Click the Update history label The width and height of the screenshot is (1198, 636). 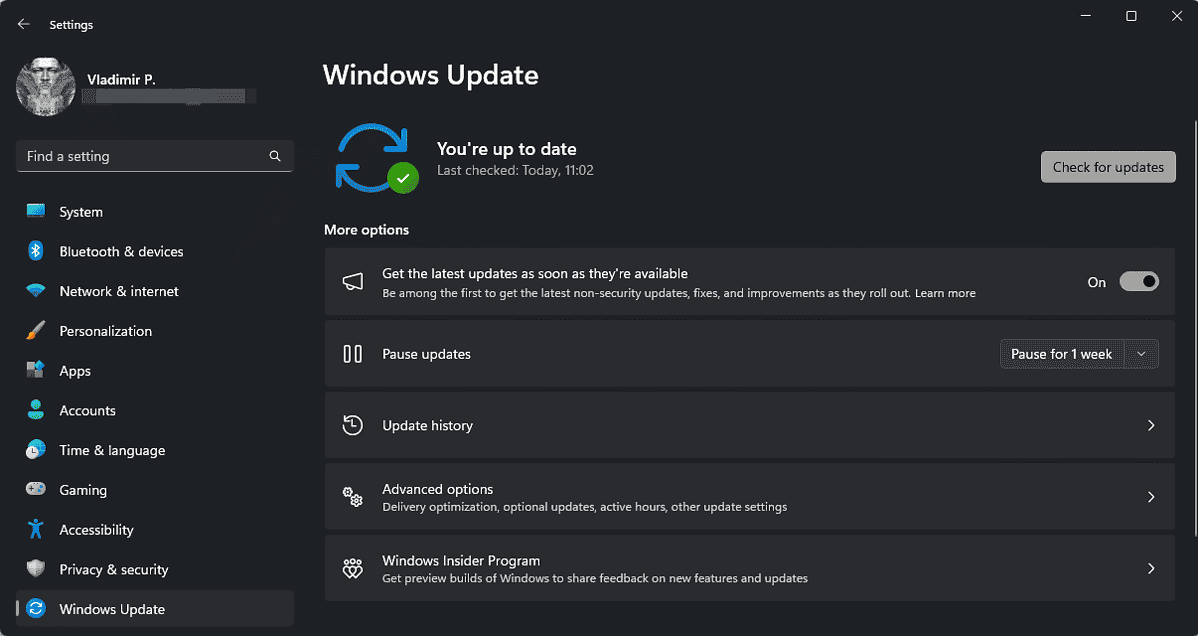427,425
